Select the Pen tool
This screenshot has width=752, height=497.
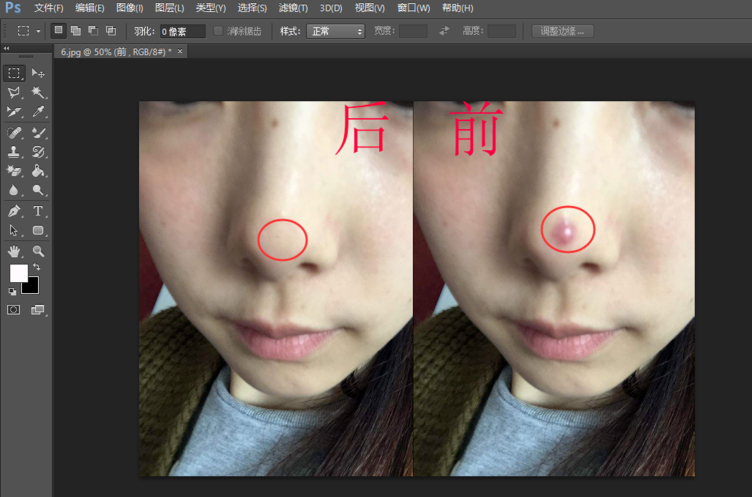pos(14,211)
